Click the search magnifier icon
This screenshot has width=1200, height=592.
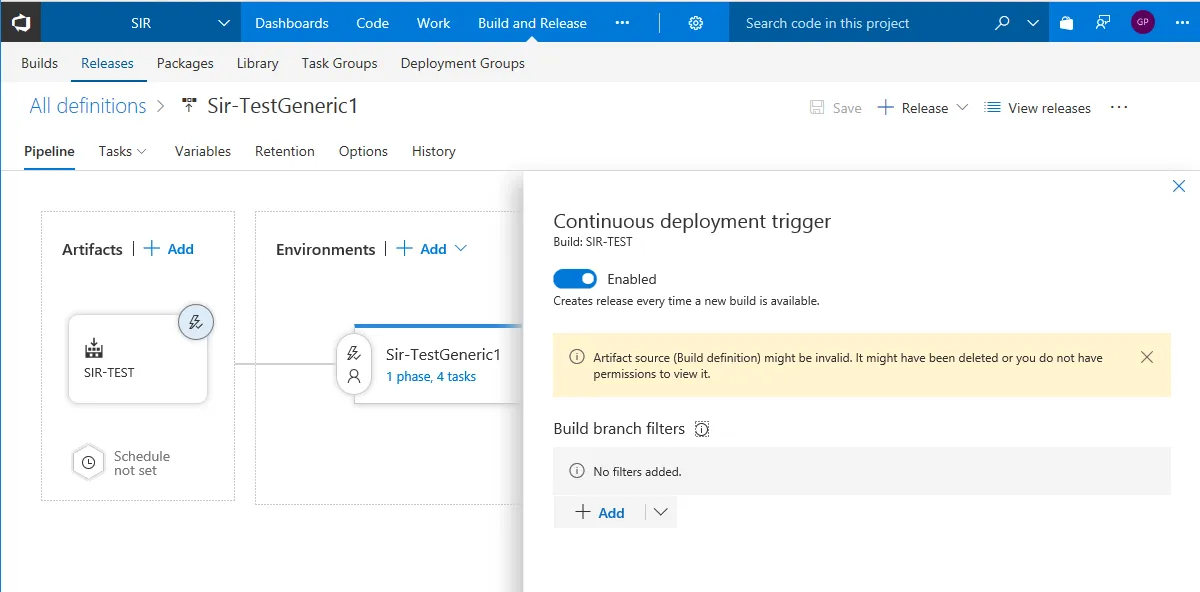tap(1002, 23)
